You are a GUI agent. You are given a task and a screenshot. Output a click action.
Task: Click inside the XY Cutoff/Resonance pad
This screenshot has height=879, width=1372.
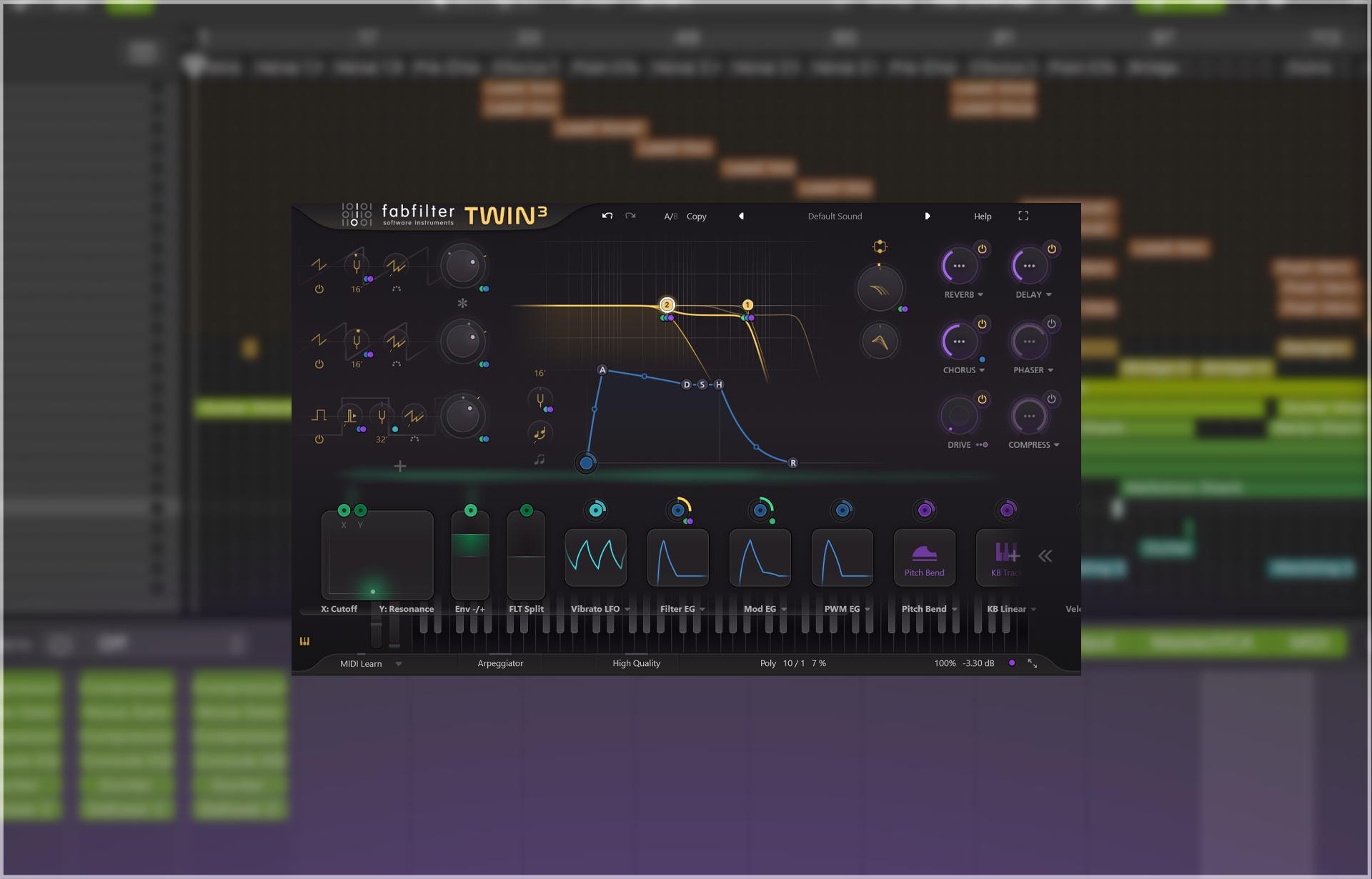point(377,556)
